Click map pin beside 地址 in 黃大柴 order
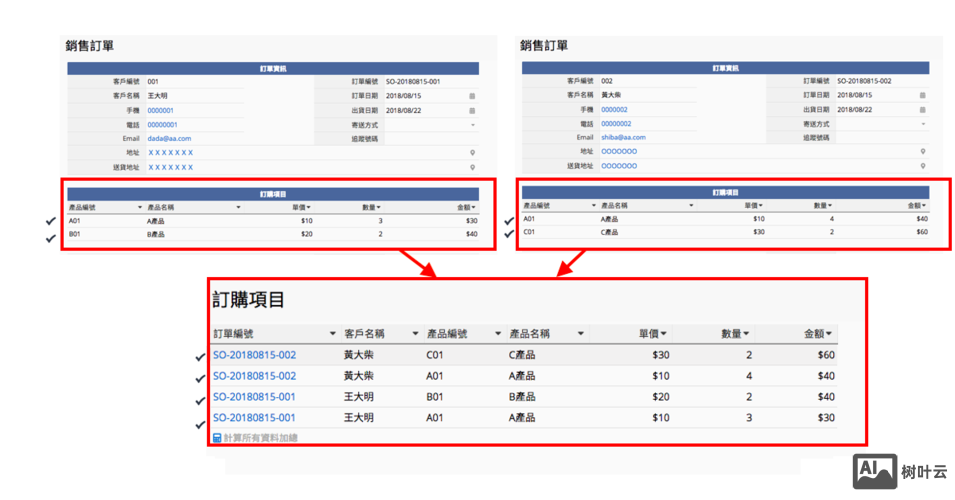Image resolution: width=955 pixels, height=500 pixels. click(x=923, y=152)
